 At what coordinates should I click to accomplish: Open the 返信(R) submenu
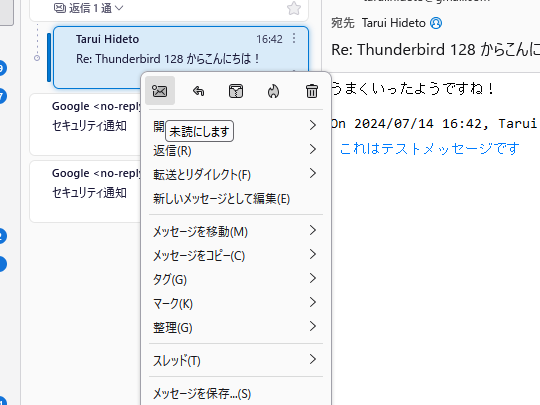tap(236, 150)
